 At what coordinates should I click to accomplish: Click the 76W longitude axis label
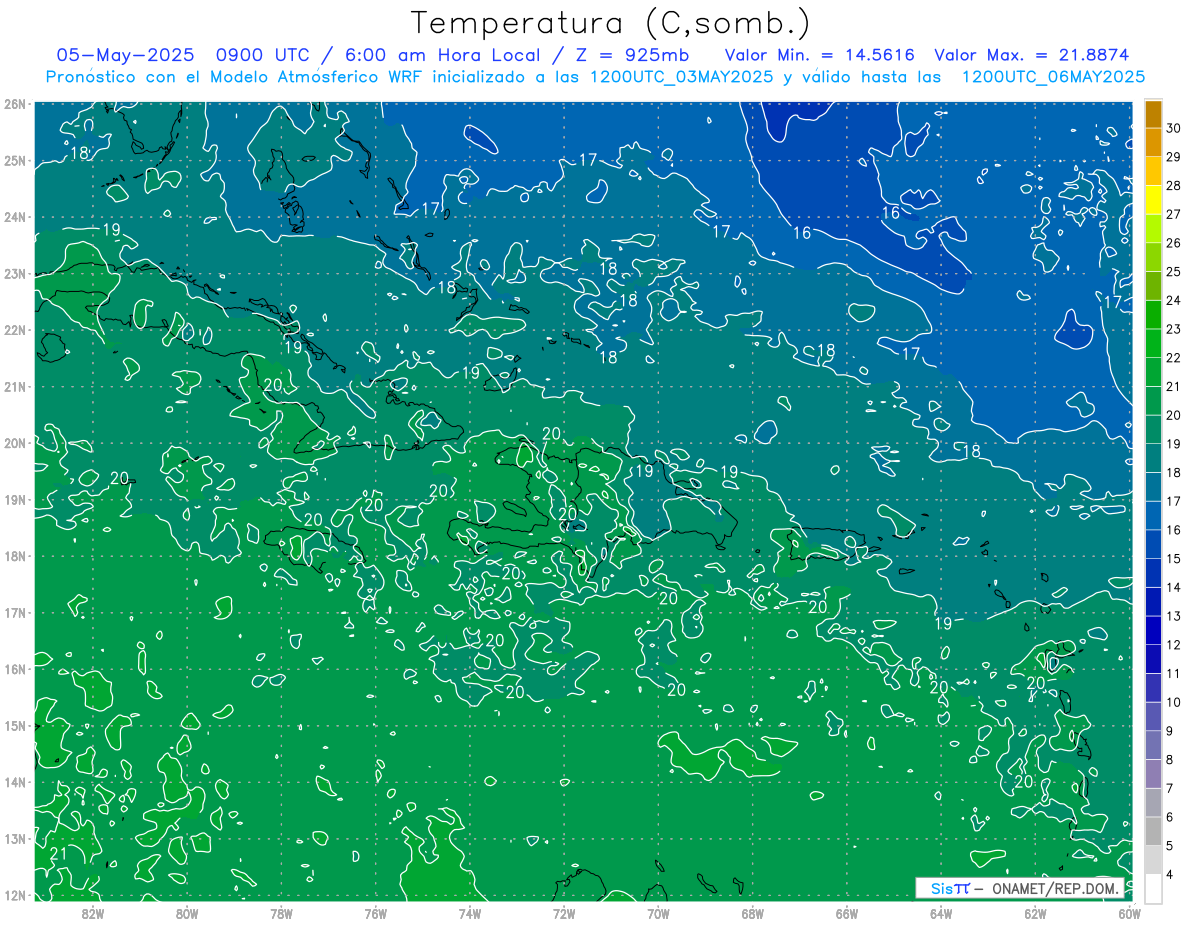point(376,913)
